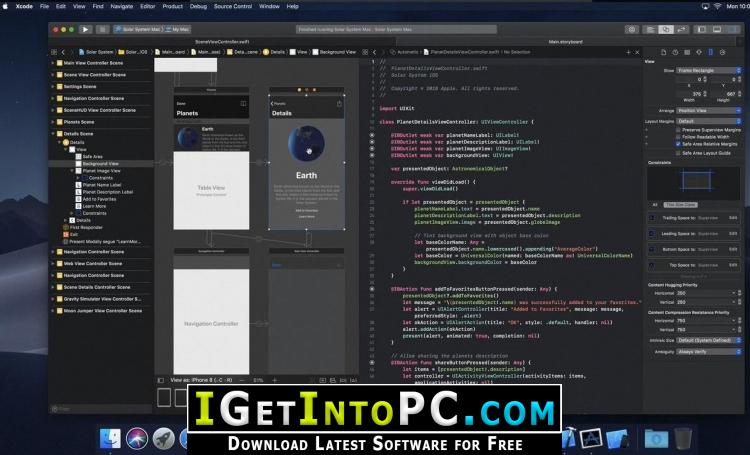Uncheck Safe Area Relative Margins
Viewport: 750px width, 455px height.
[678, 144]
